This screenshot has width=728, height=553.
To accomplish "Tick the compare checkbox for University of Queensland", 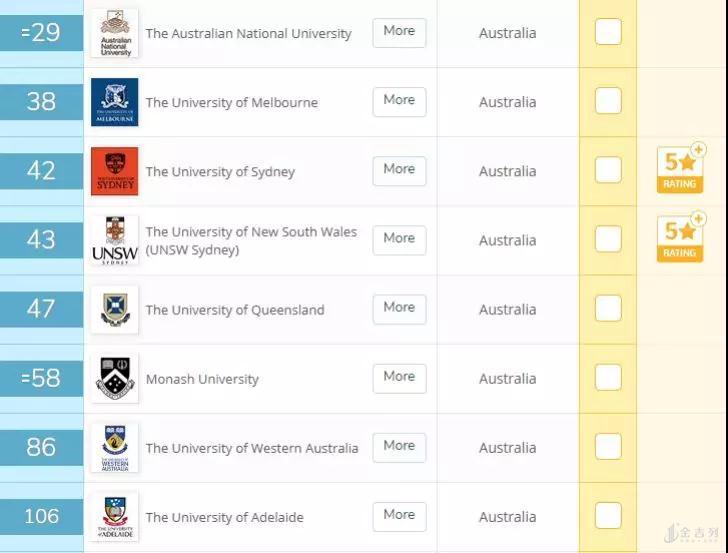I will point(608,308).
